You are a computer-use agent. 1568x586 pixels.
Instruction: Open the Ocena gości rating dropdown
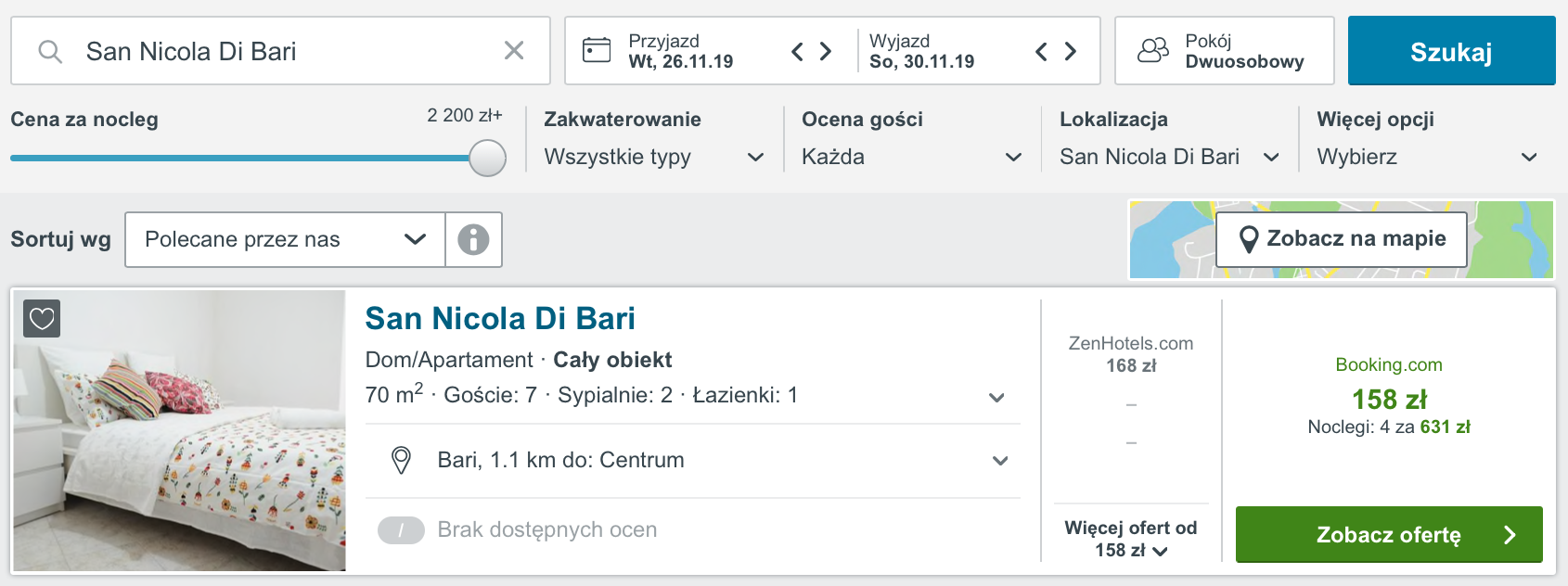coord(912,157)
